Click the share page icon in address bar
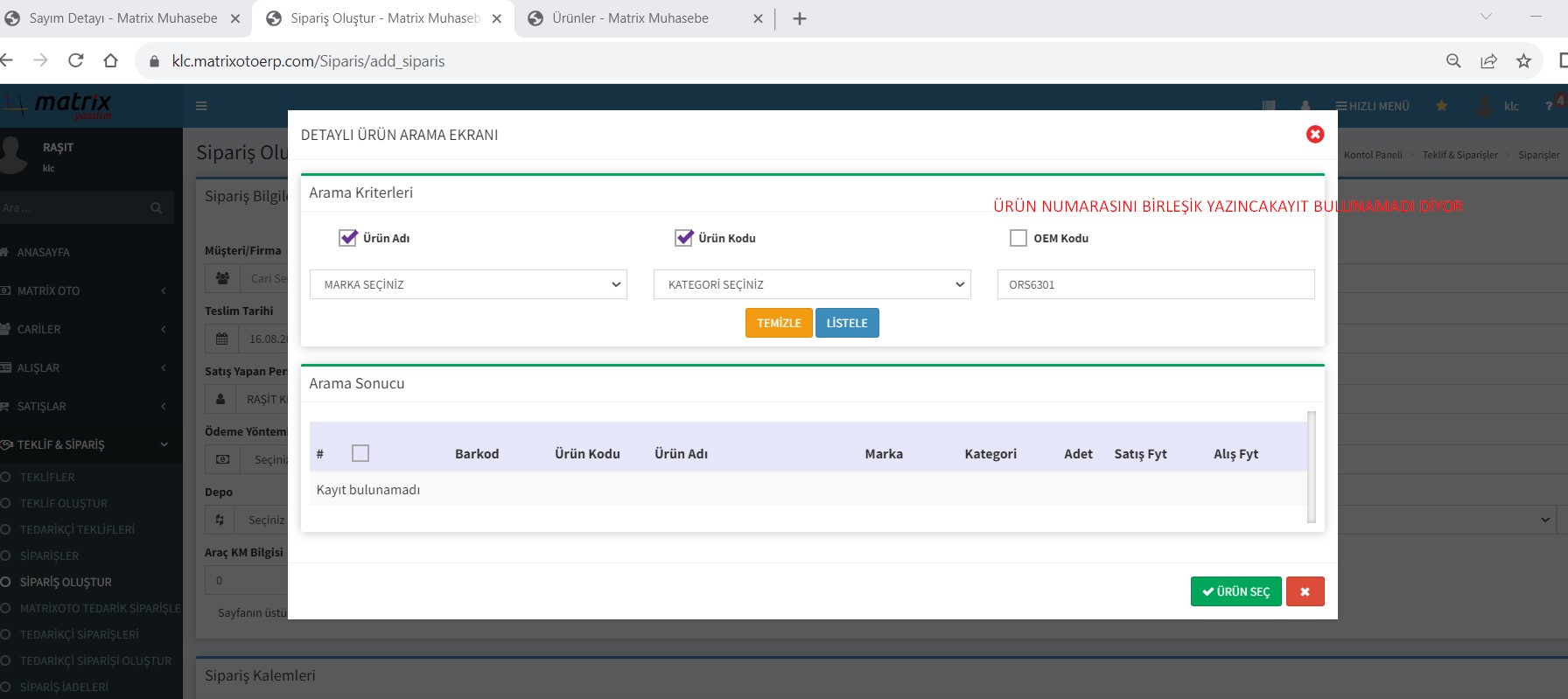1568x699 pixels. (1488, 60)
